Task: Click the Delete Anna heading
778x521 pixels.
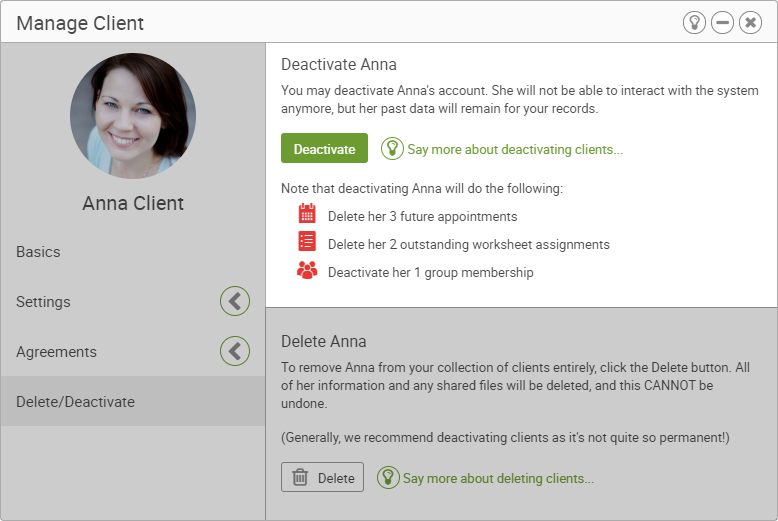Action: coord(324,341)
